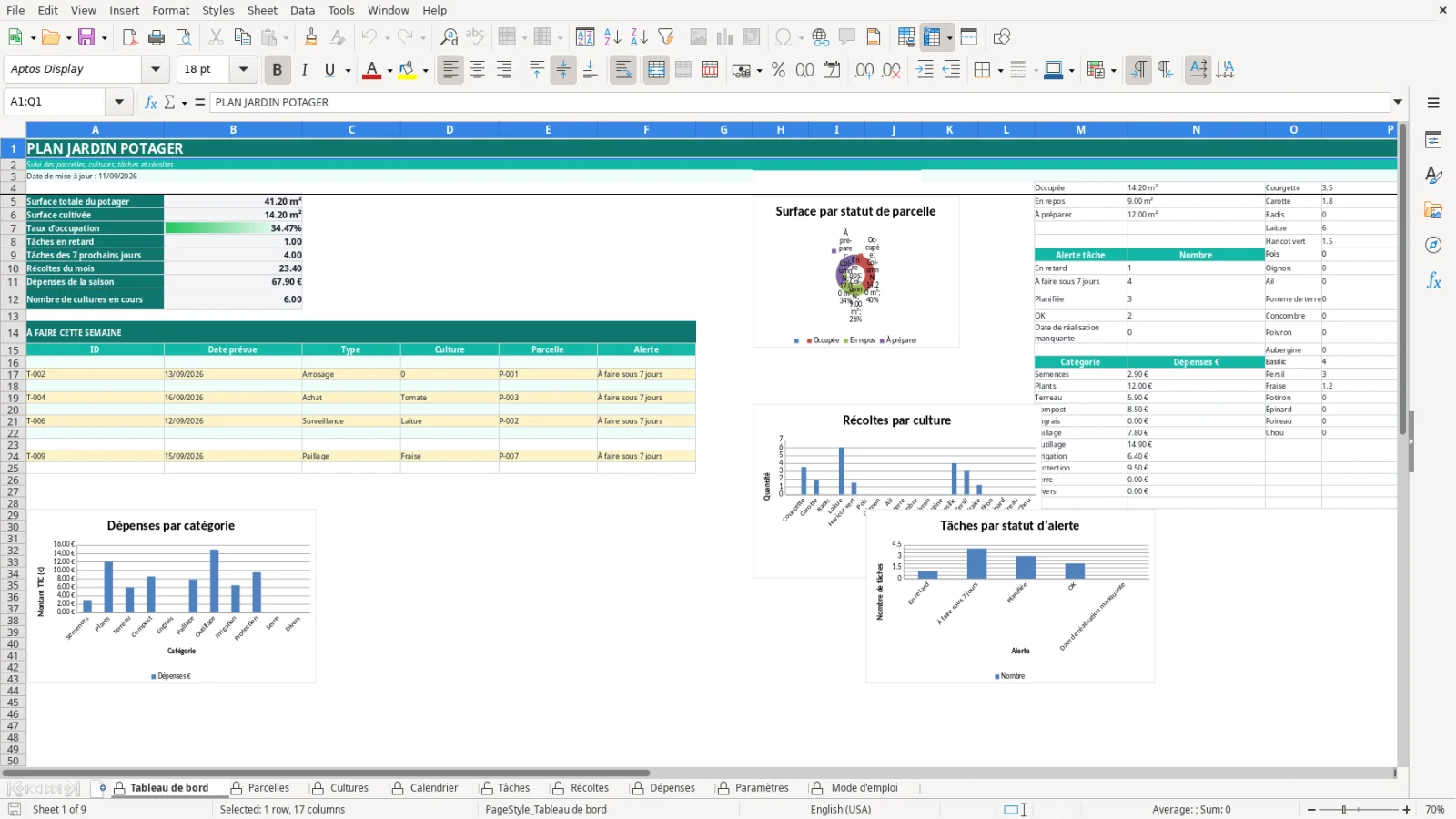Toggle Underline formatting

tap(329, 69)
